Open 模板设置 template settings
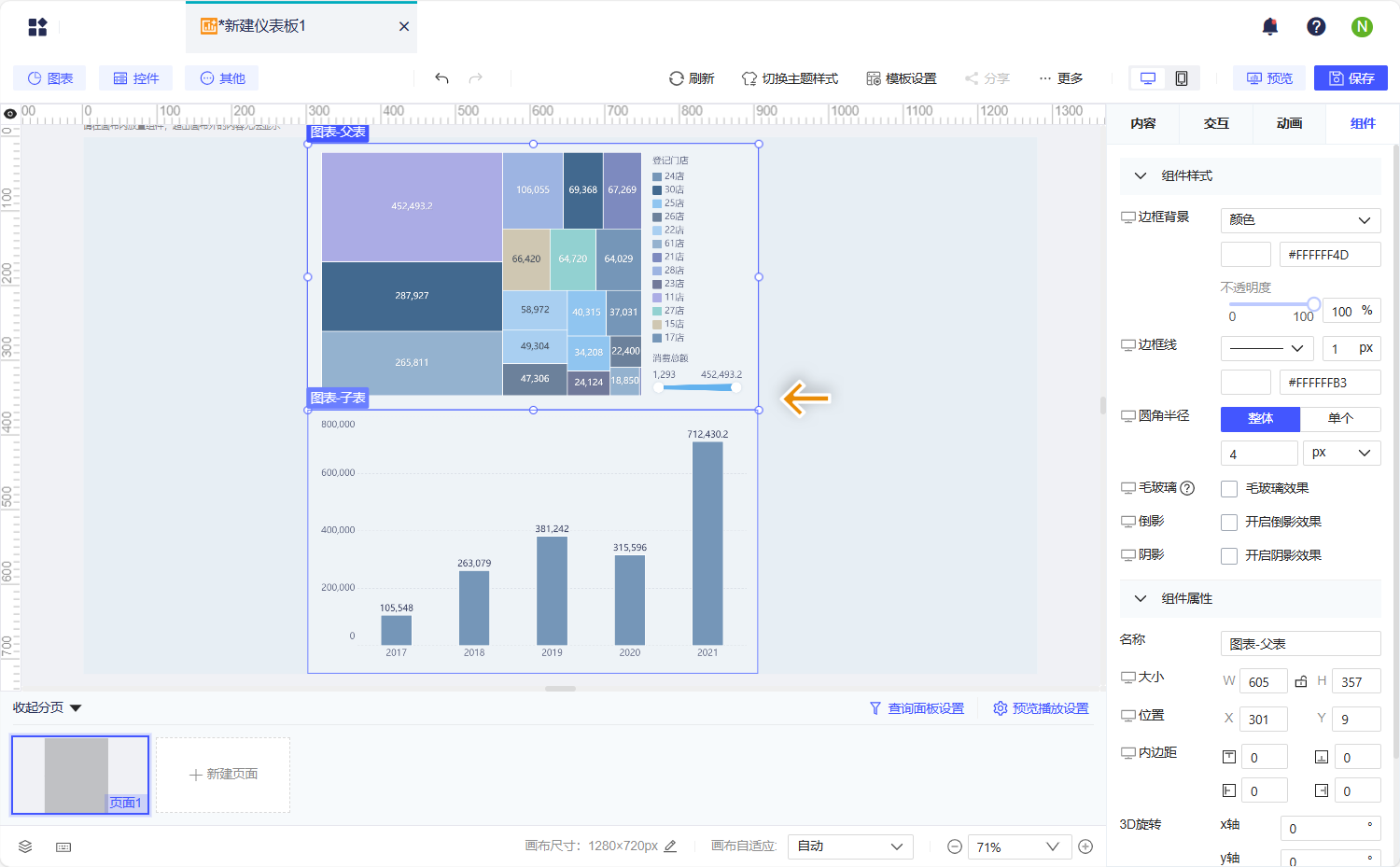Image resolution: width=1400 pixels, height=867 pixels. click(902, 78)
